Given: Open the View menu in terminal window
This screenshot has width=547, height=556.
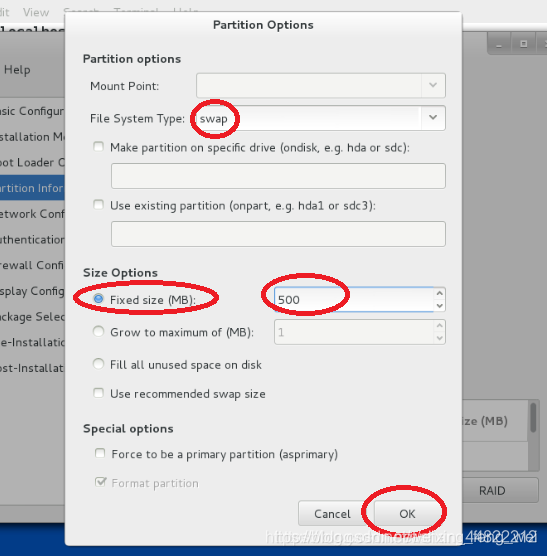Looking at the screenshot, I should click(36, 12).
